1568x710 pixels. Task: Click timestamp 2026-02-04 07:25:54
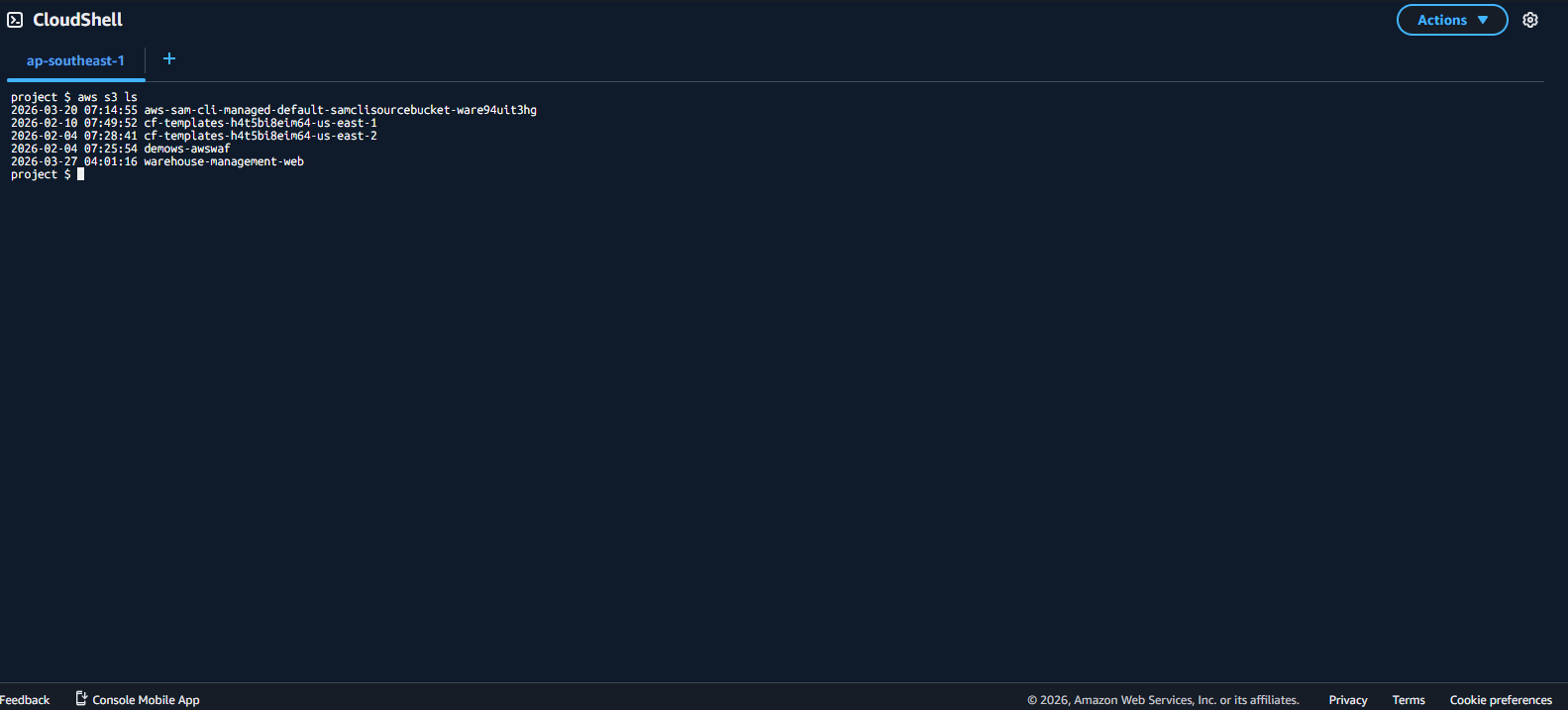click(x=74, y=149)
